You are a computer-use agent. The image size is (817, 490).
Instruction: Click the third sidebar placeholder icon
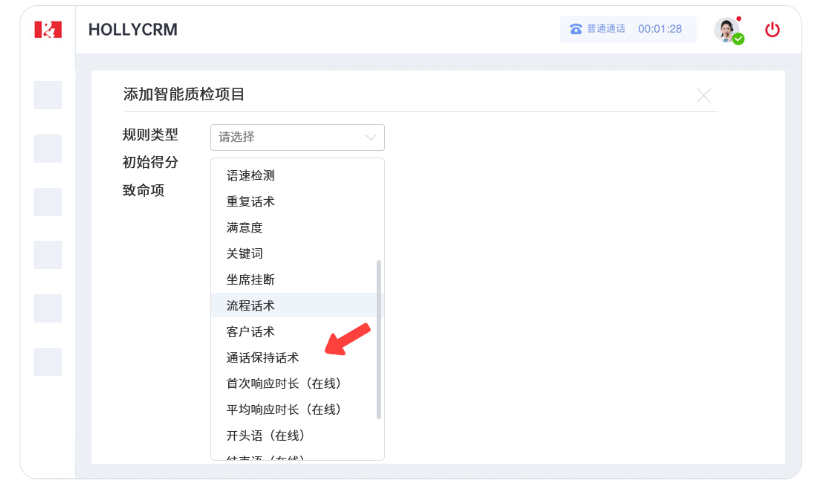point(48,202)
